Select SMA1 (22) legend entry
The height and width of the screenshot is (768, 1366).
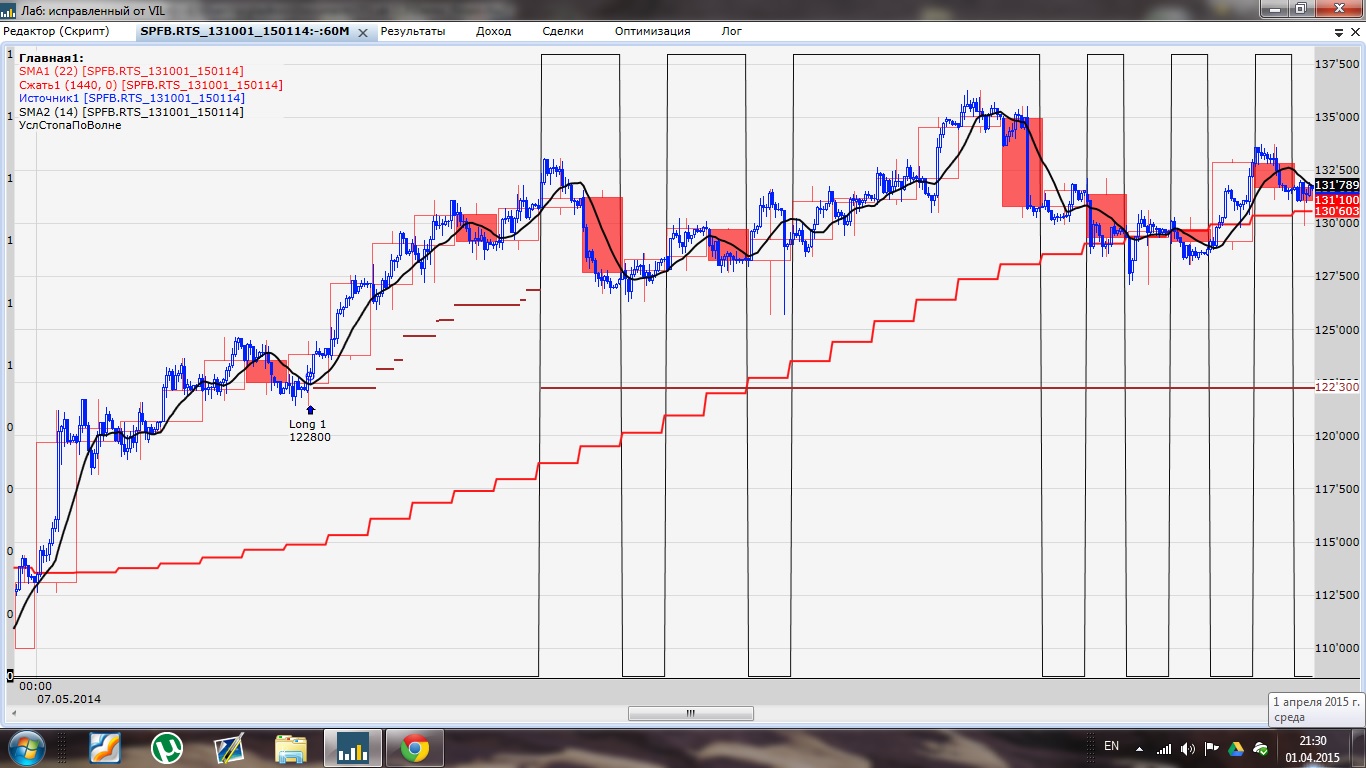[131, 71]
